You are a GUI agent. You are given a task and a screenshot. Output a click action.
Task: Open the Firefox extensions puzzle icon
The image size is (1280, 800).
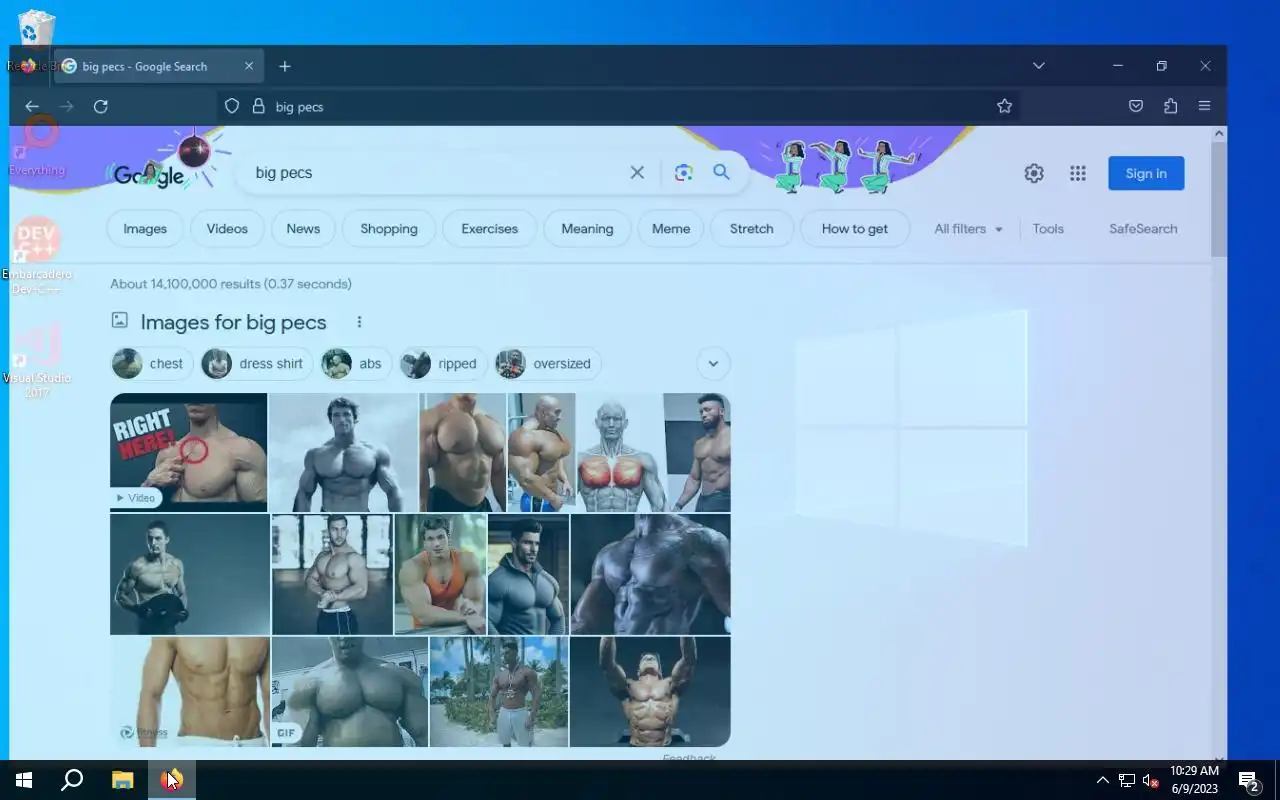point(1170,106)
